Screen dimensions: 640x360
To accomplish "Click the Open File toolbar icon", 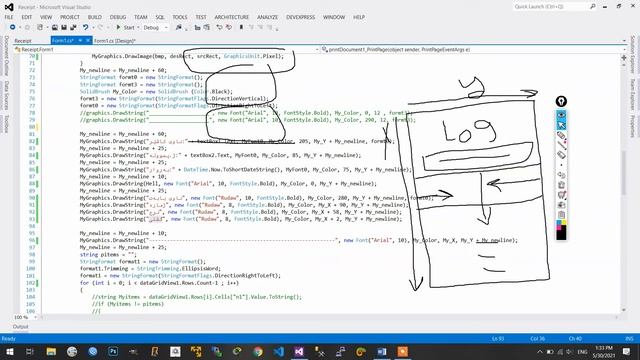I will [x=55, y=27].
